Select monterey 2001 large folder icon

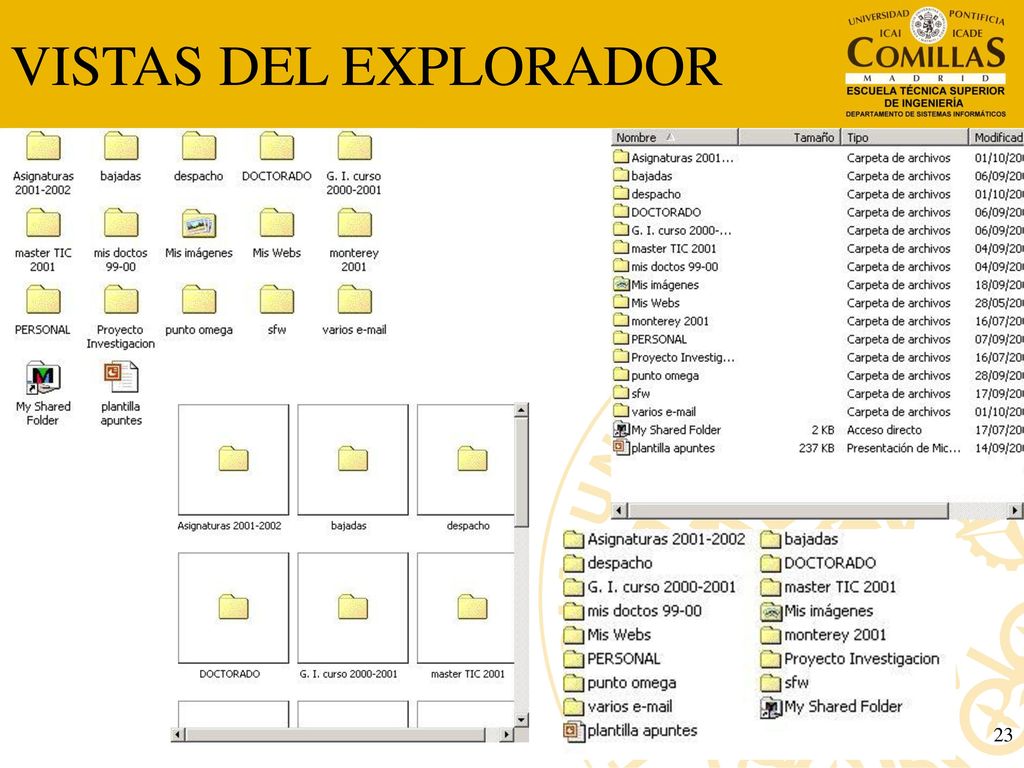point(354,223)
